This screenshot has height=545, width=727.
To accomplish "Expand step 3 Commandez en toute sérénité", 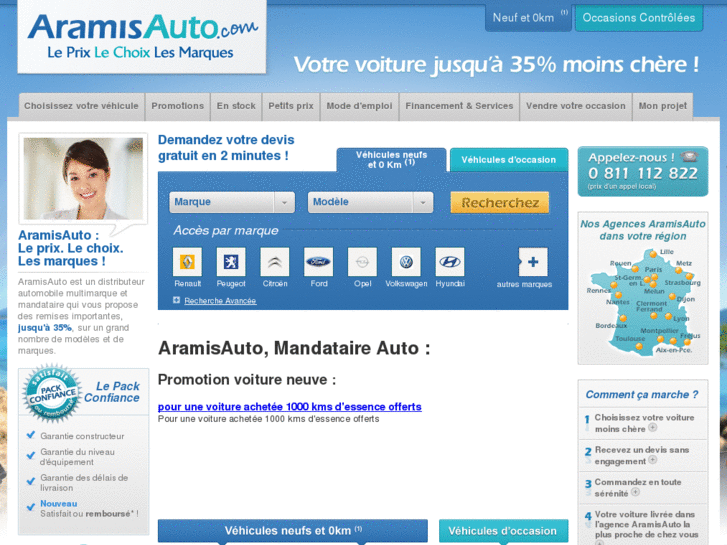I will point(636,492).
